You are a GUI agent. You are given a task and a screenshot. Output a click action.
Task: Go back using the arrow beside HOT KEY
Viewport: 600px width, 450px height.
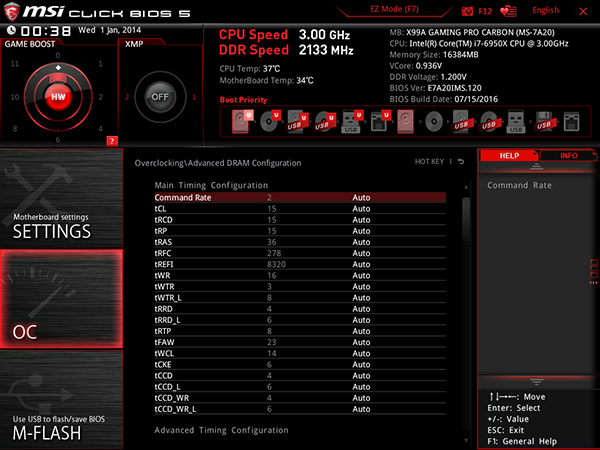461,161
